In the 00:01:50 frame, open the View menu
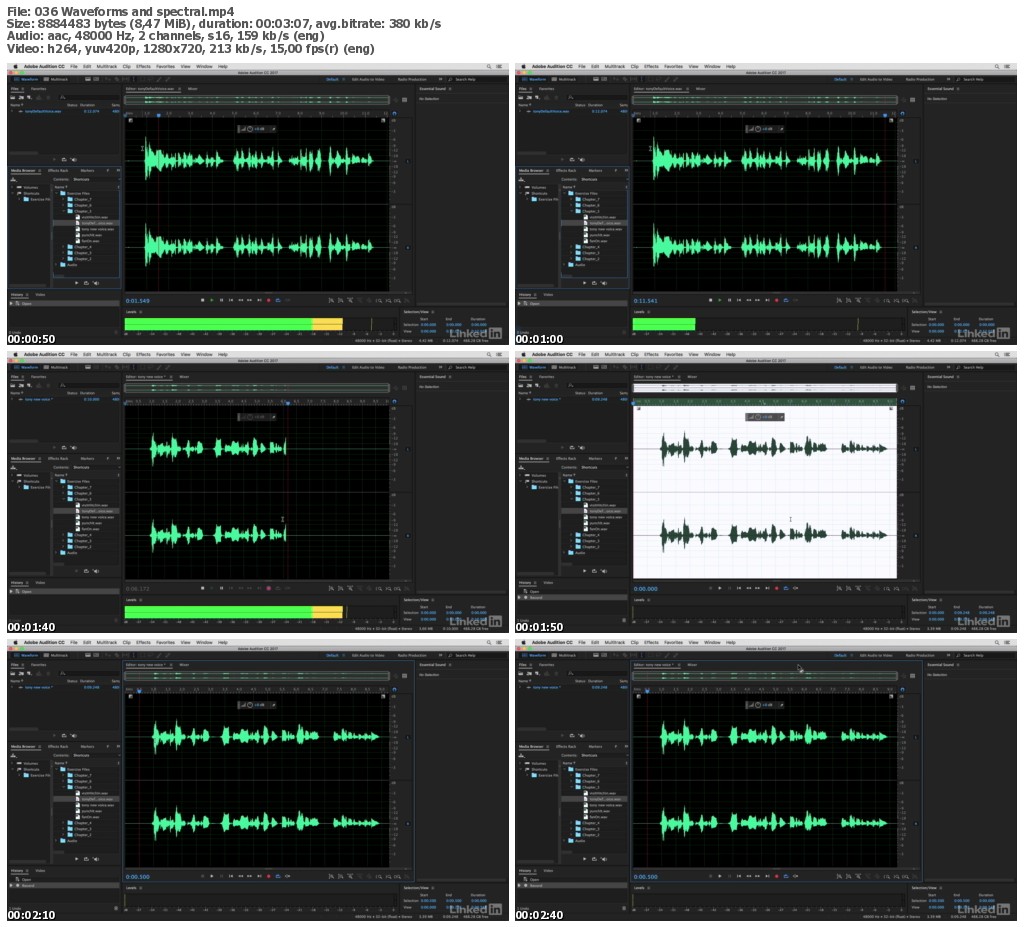Screen dimensions: 1024x927 pos(694,354)
